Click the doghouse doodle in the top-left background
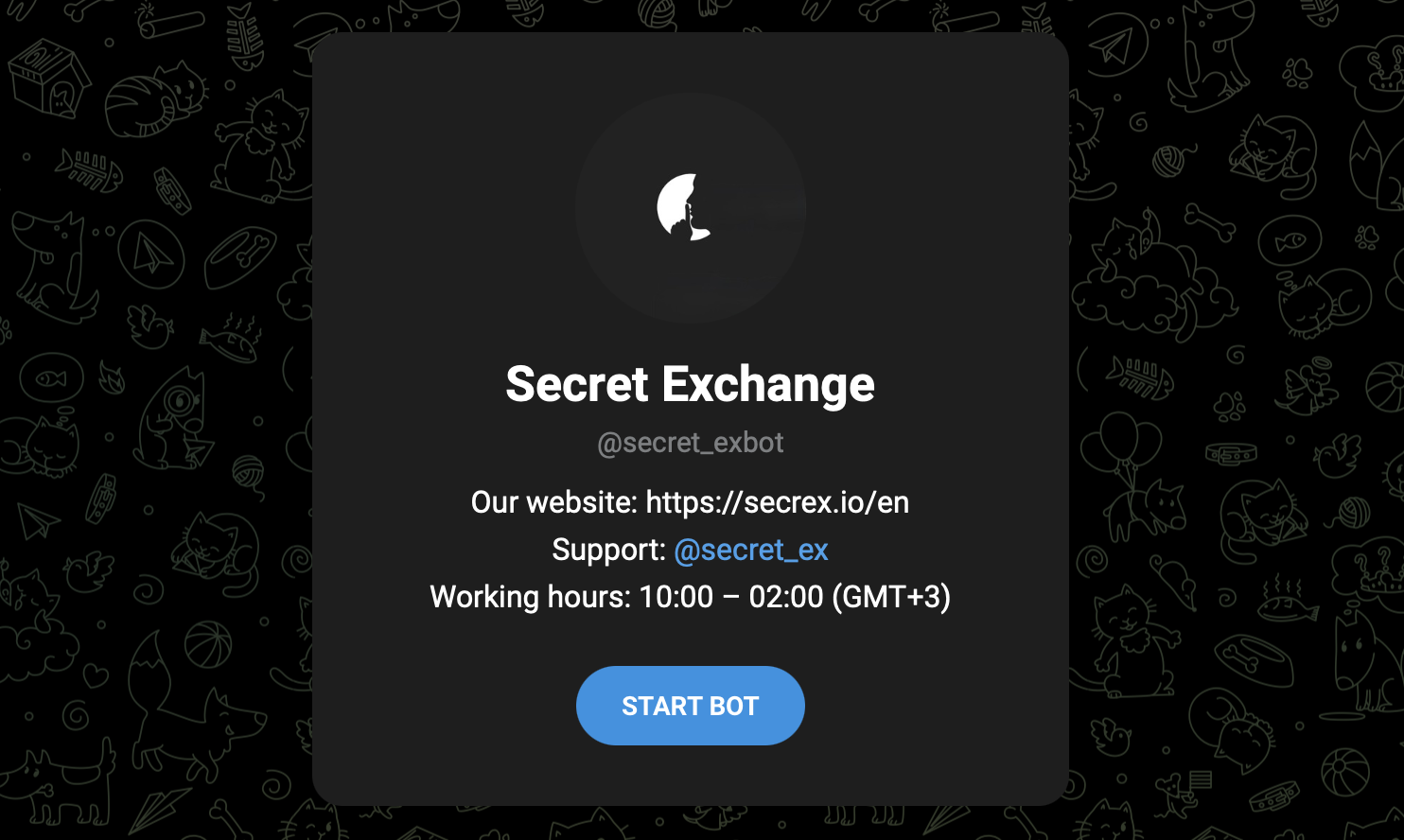Screen dimensions: 1404x840 click(x=48, y=80)
